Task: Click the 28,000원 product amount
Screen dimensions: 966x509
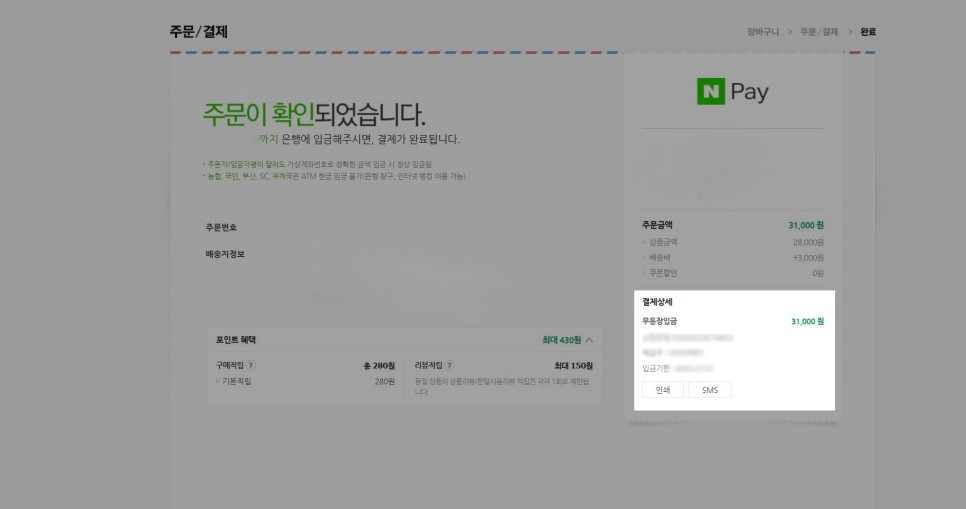Action: pos(808,243)
